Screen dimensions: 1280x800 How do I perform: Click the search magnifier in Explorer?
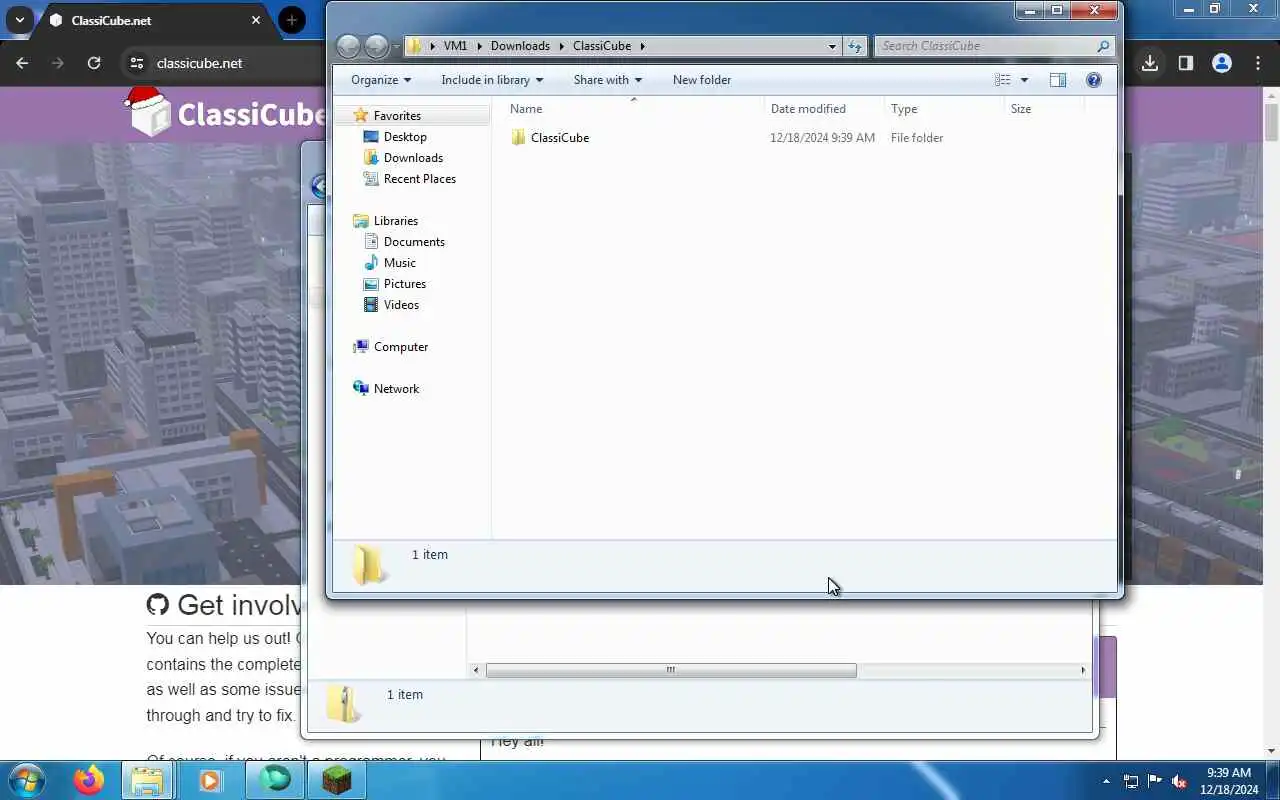[x=1103, y=46]
